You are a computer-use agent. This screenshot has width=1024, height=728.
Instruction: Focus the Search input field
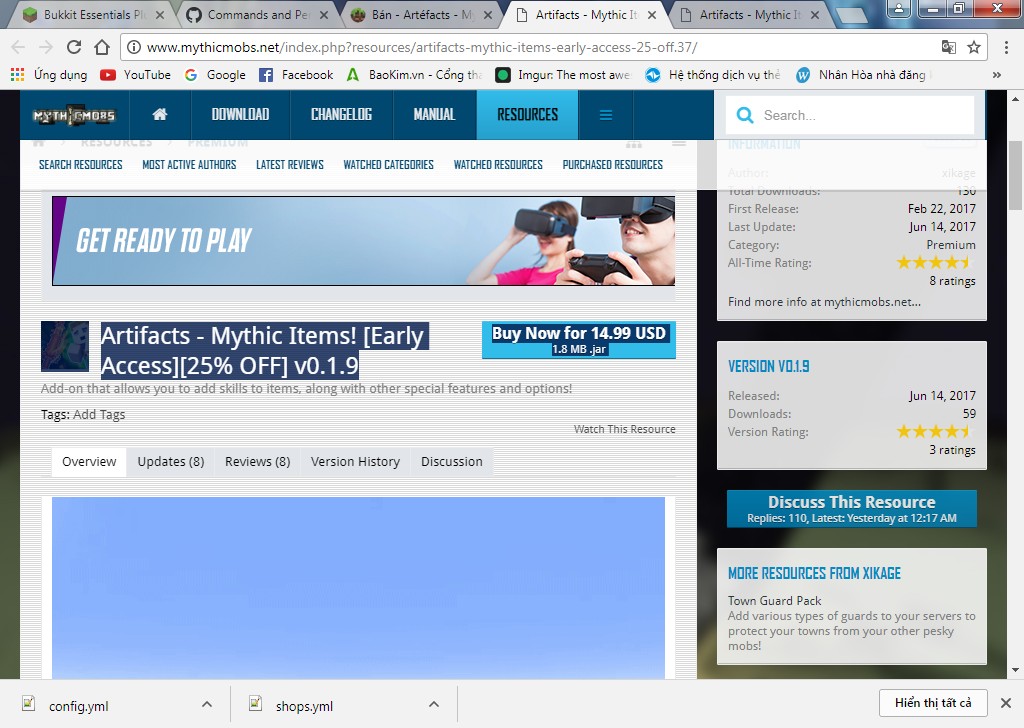(850, 116)
